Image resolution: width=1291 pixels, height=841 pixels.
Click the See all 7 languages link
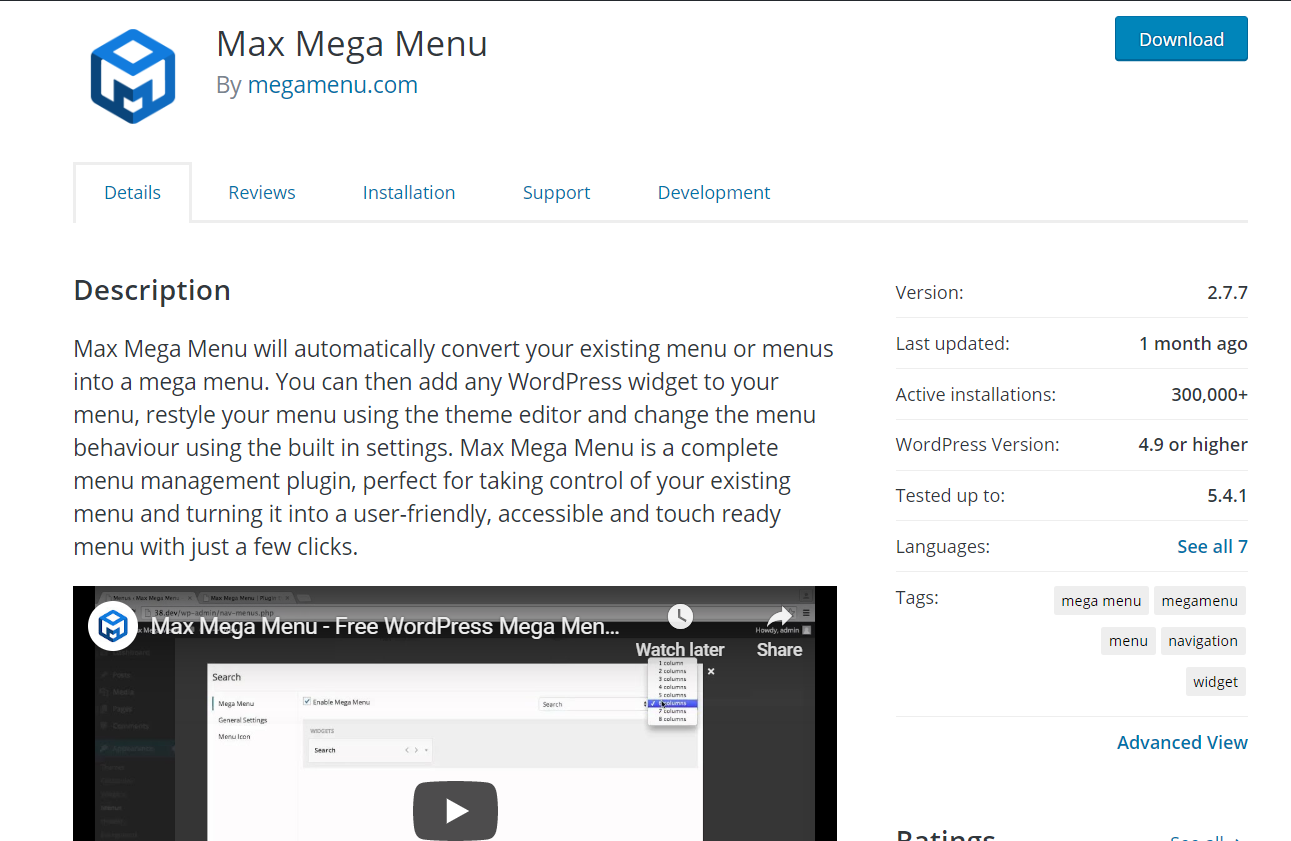tap(1212, 546)
